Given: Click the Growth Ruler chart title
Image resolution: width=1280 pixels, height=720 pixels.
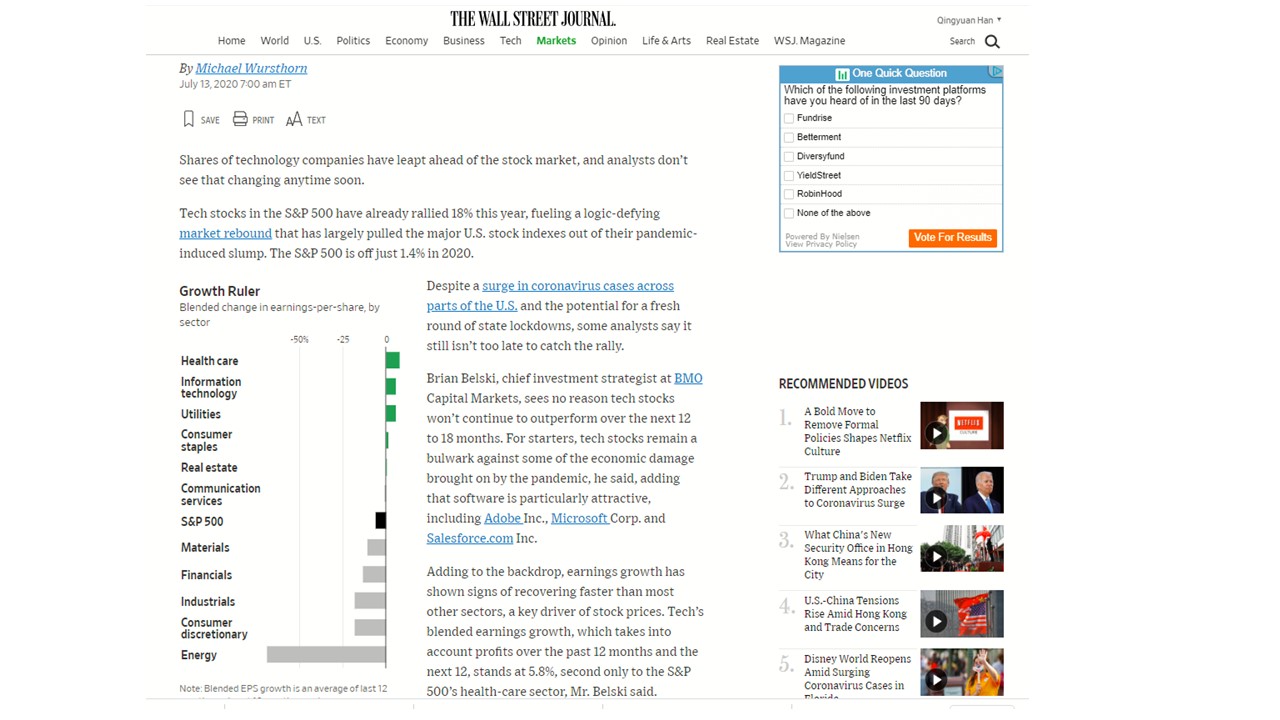Looking at the screenshot, I should tap(220, 291).
